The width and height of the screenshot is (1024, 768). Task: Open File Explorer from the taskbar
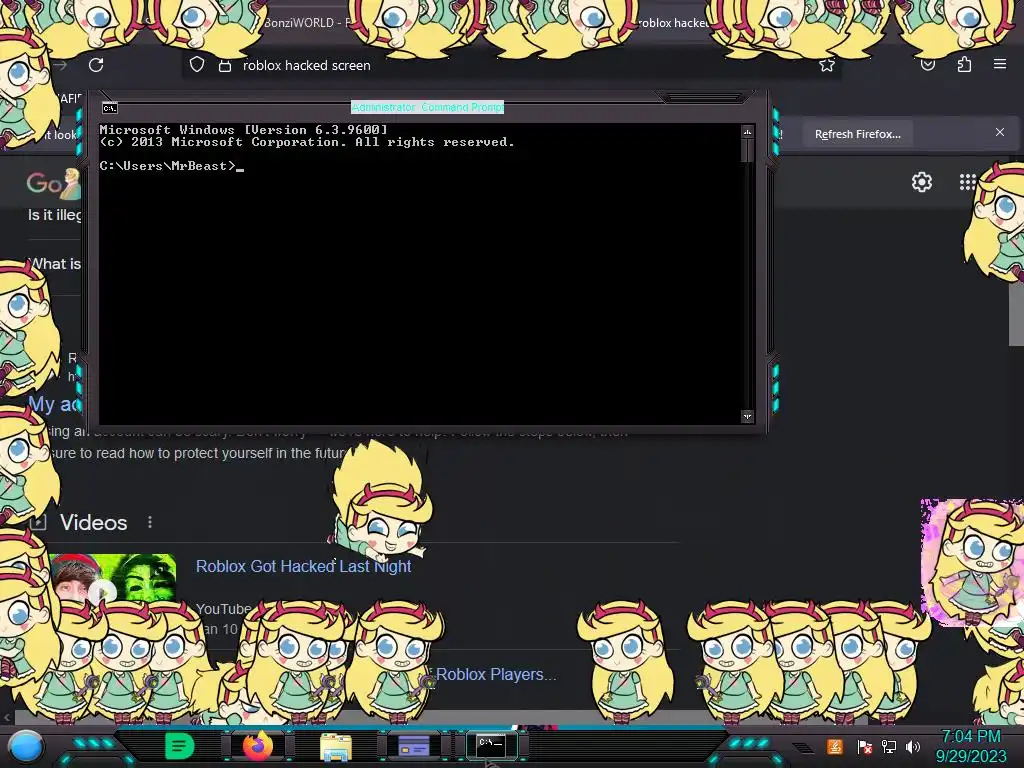click(336, 746)
